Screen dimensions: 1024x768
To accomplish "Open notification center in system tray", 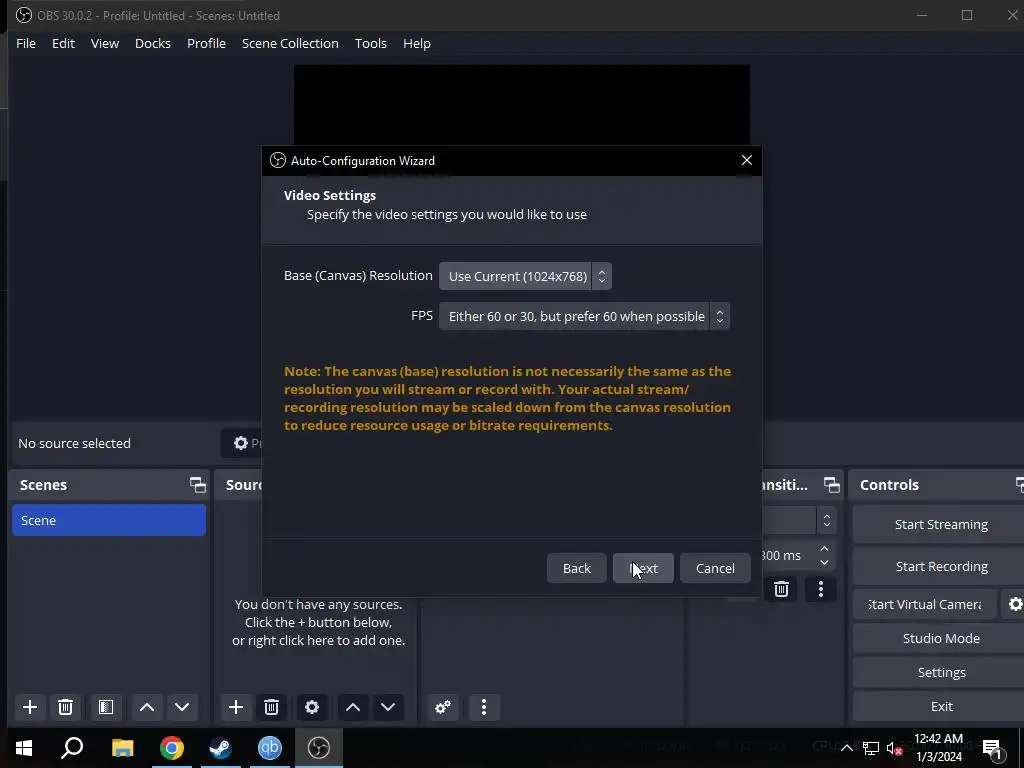I will (x=993, y=748).
